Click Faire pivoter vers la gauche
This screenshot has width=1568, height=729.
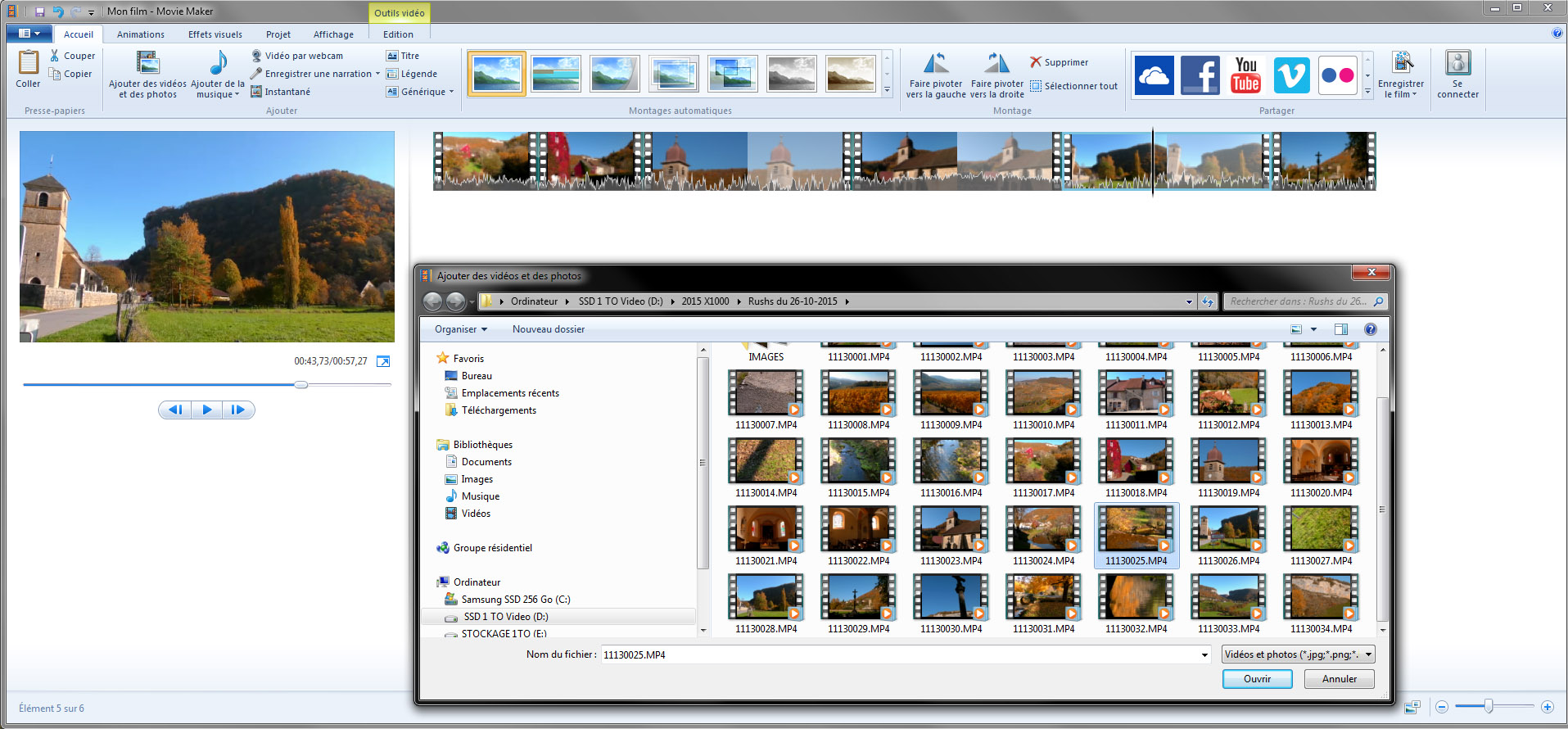click(936, 75)
